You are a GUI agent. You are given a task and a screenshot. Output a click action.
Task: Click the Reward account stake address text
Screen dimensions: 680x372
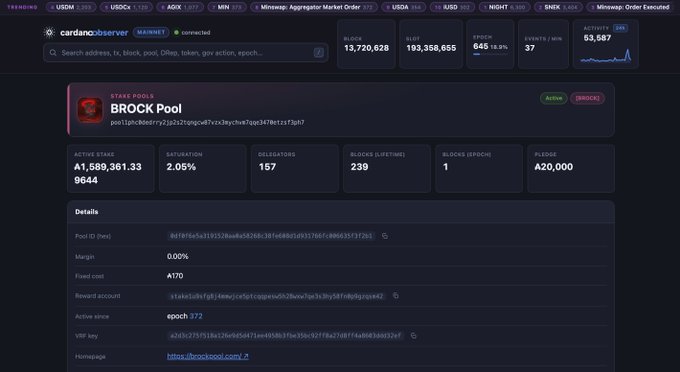pyautogui.click(x=277, y=296)
